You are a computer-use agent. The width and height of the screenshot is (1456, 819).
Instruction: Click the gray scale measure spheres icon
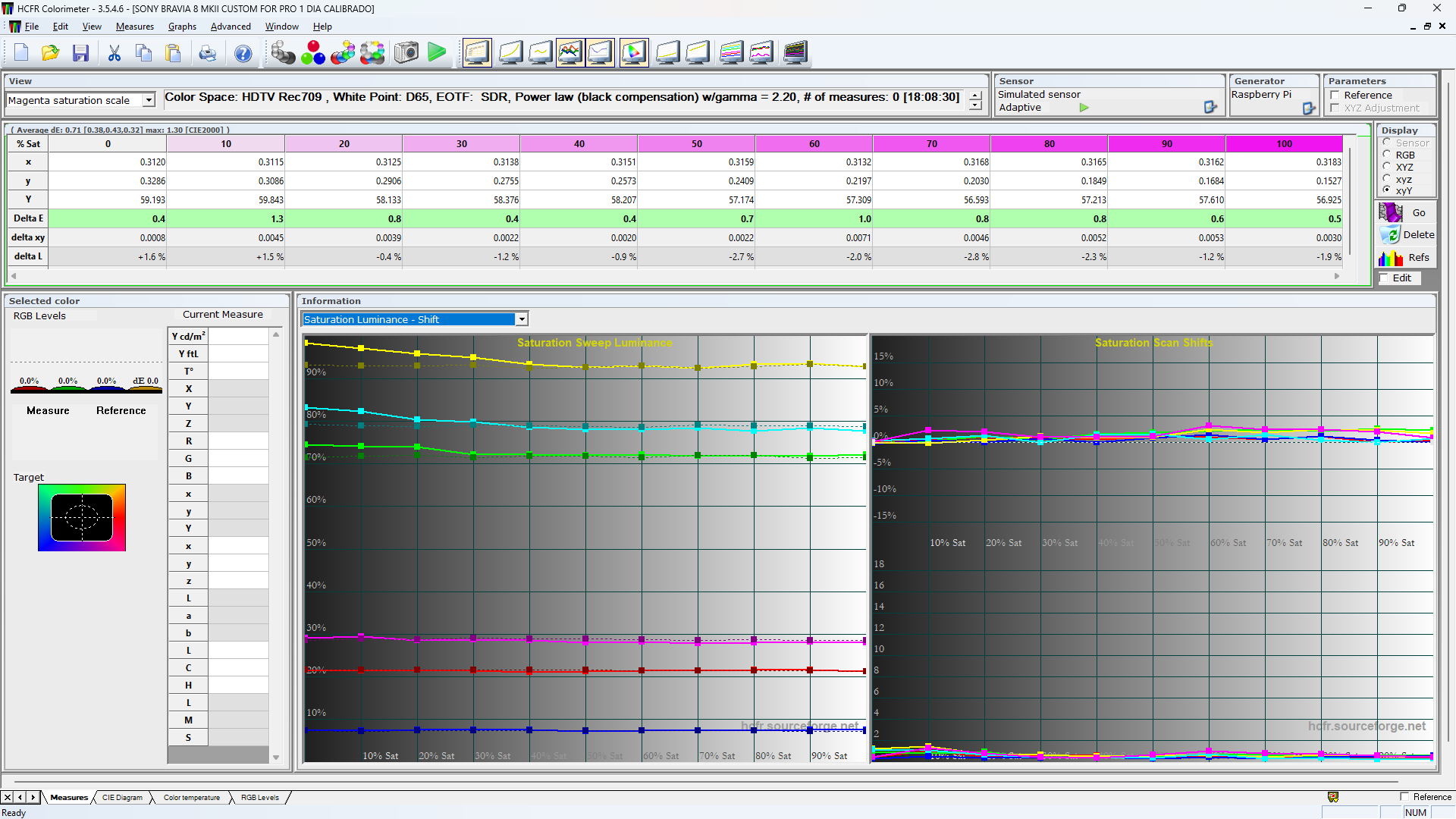click(x=283, y=53)
